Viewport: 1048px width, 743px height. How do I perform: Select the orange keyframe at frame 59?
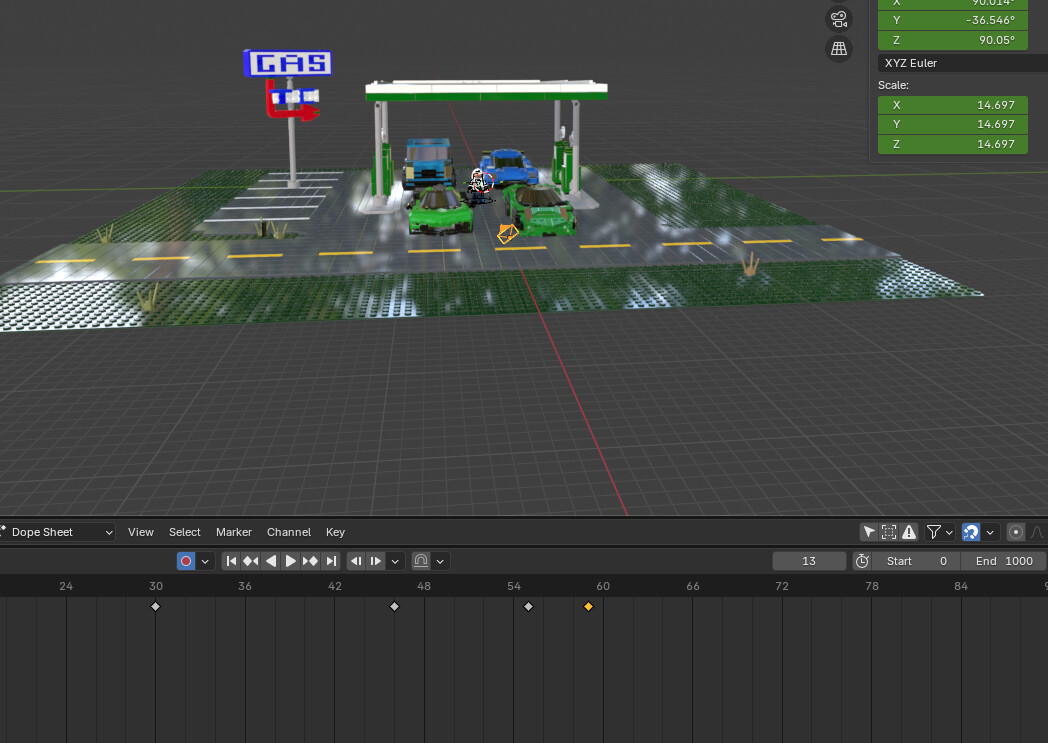tap(588, 607)
